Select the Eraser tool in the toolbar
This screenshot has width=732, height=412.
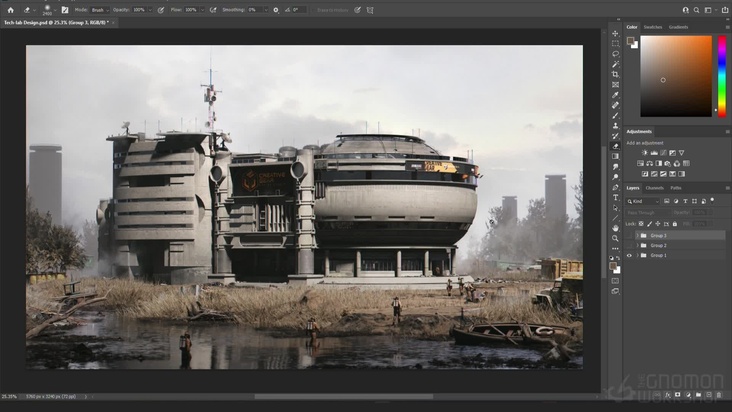point(616,146)
